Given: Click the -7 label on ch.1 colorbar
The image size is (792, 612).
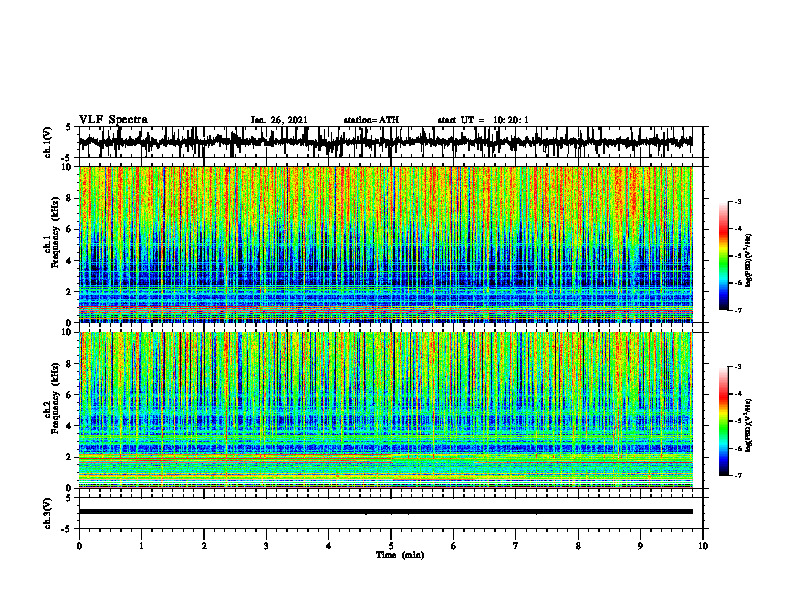Looking at the screenshot, I should pyautogui.click(x=737, y=310).
